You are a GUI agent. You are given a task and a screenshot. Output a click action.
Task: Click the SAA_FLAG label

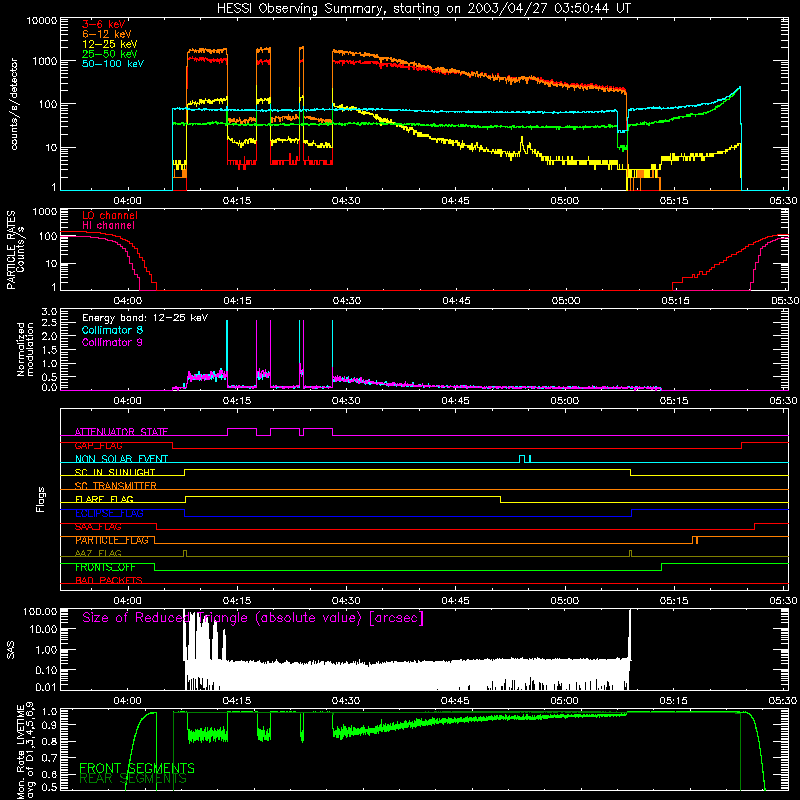[98, 526]
